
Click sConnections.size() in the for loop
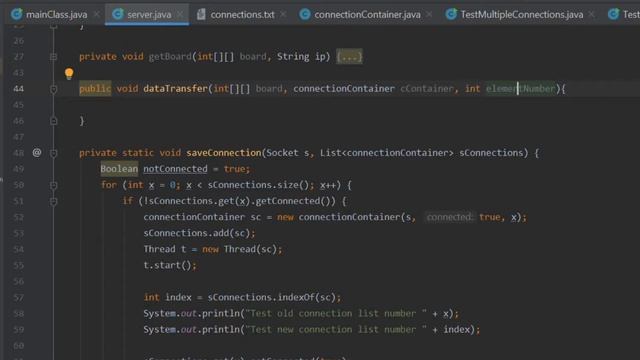pos(258,185)
